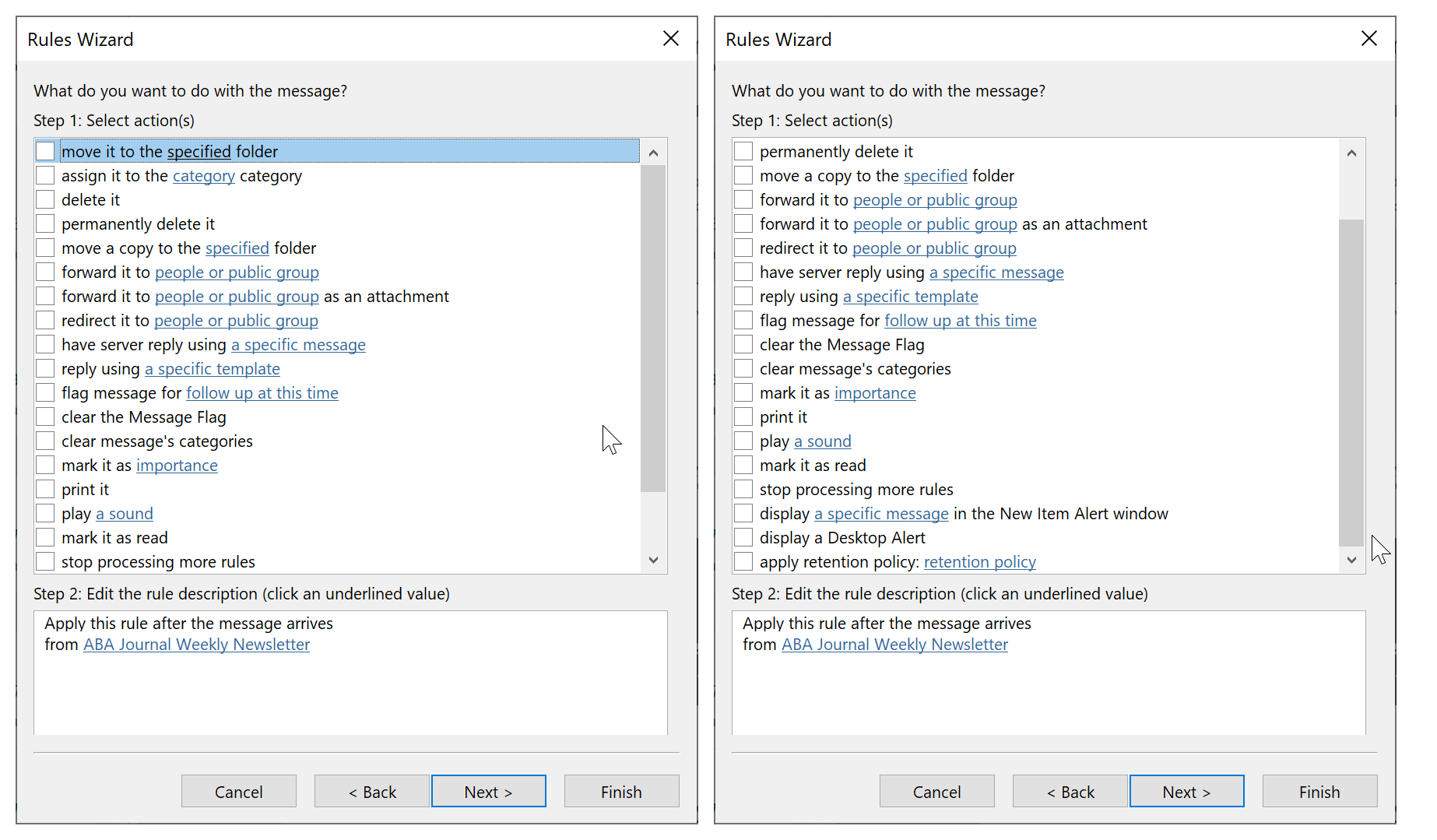Click 'importance' link in left wizard
Image resolution: width=1437 pixels, height=840 pixels.
click(x=177, y=466)
